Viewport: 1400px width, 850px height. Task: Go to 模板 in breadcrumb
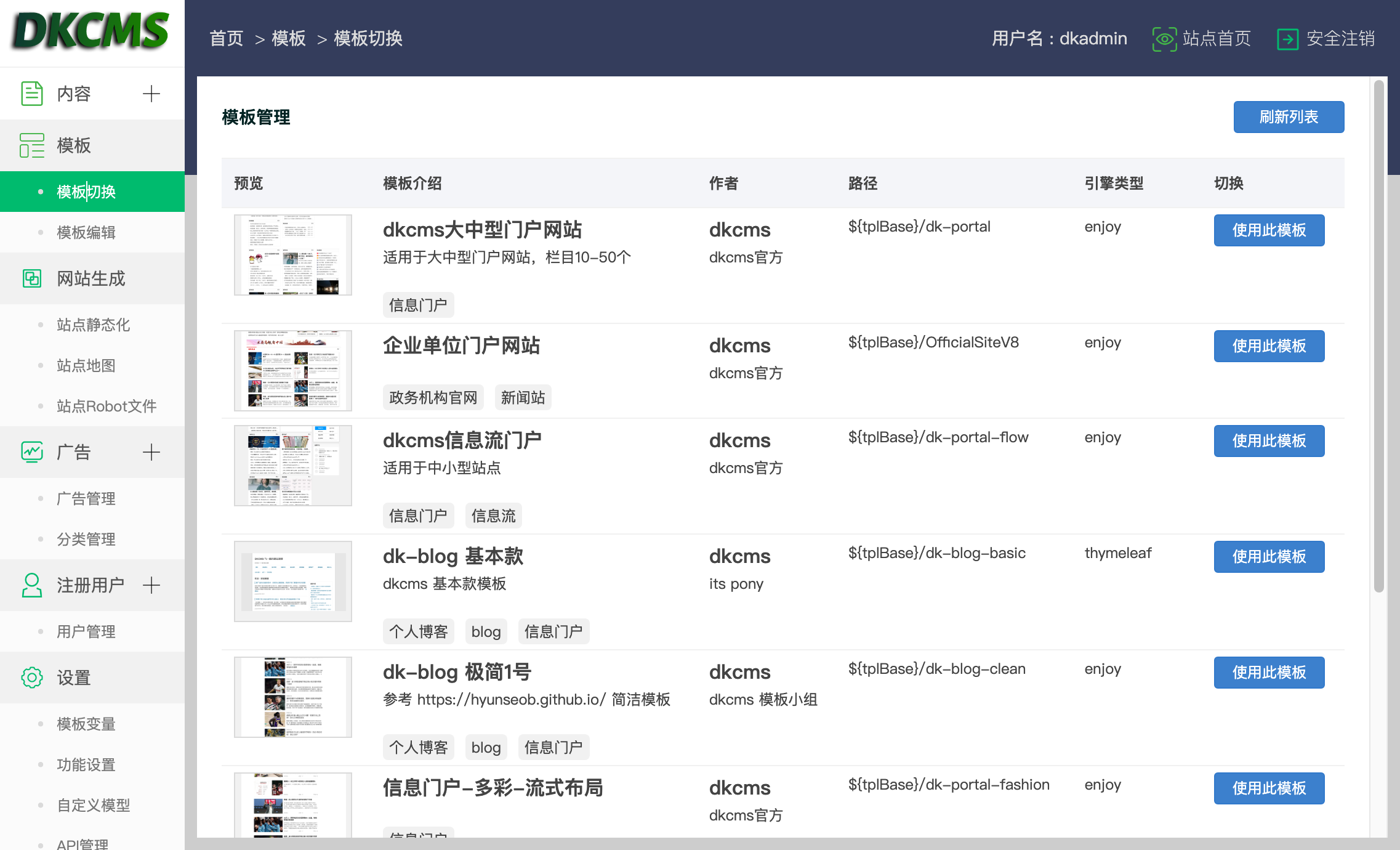pos(288,39)
